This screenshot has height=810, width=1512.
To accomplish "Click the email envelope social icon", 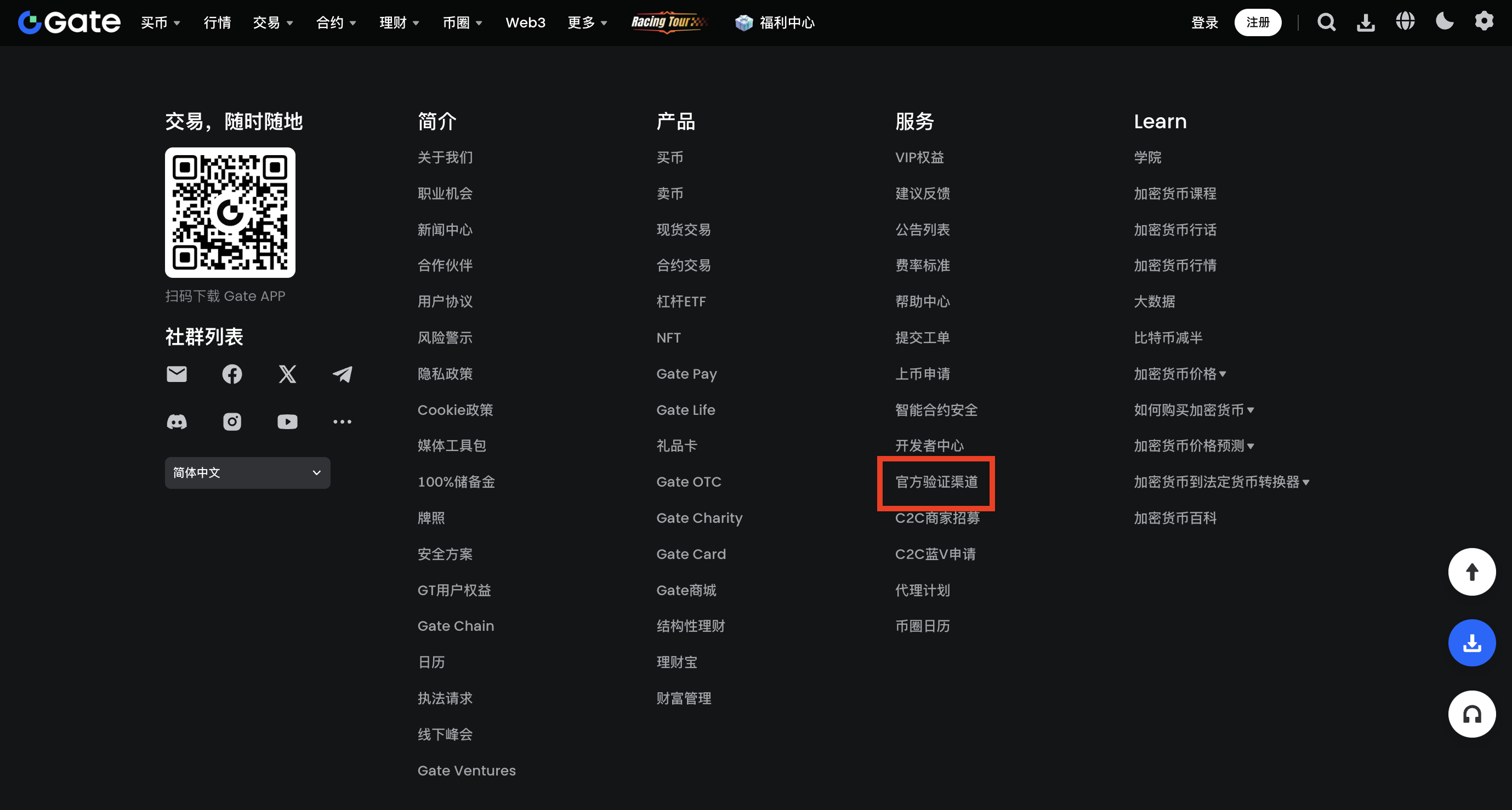I will (x=177, y=374).
